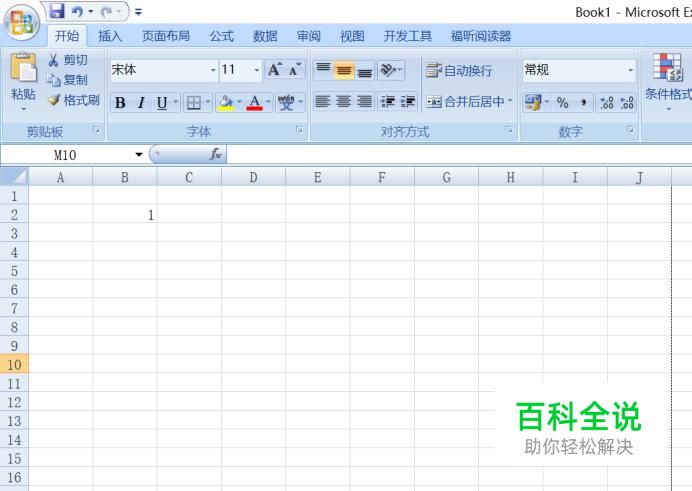
Task: Open the 数据 ribbon tab
Action: click(x=265, y=36)
